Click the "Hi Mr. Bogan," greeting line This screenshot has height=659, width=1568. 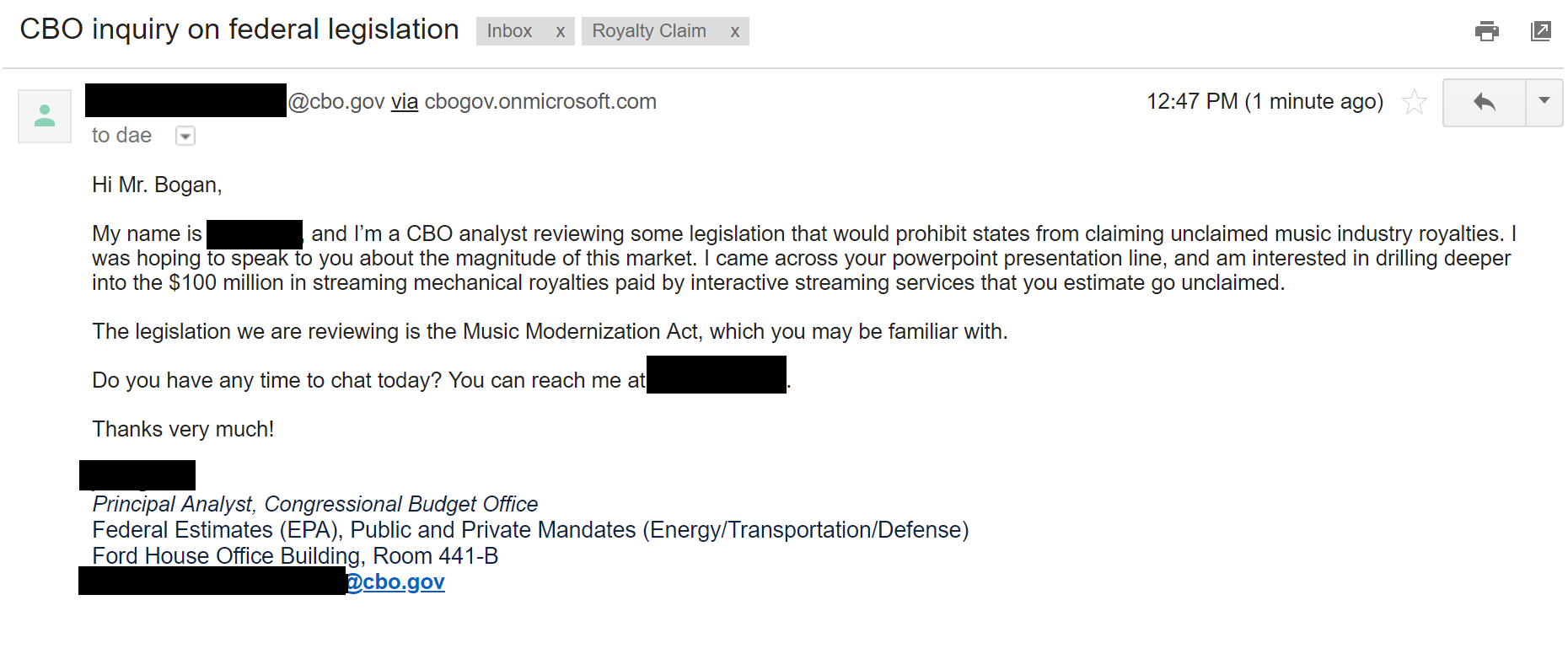pos(157,185)
